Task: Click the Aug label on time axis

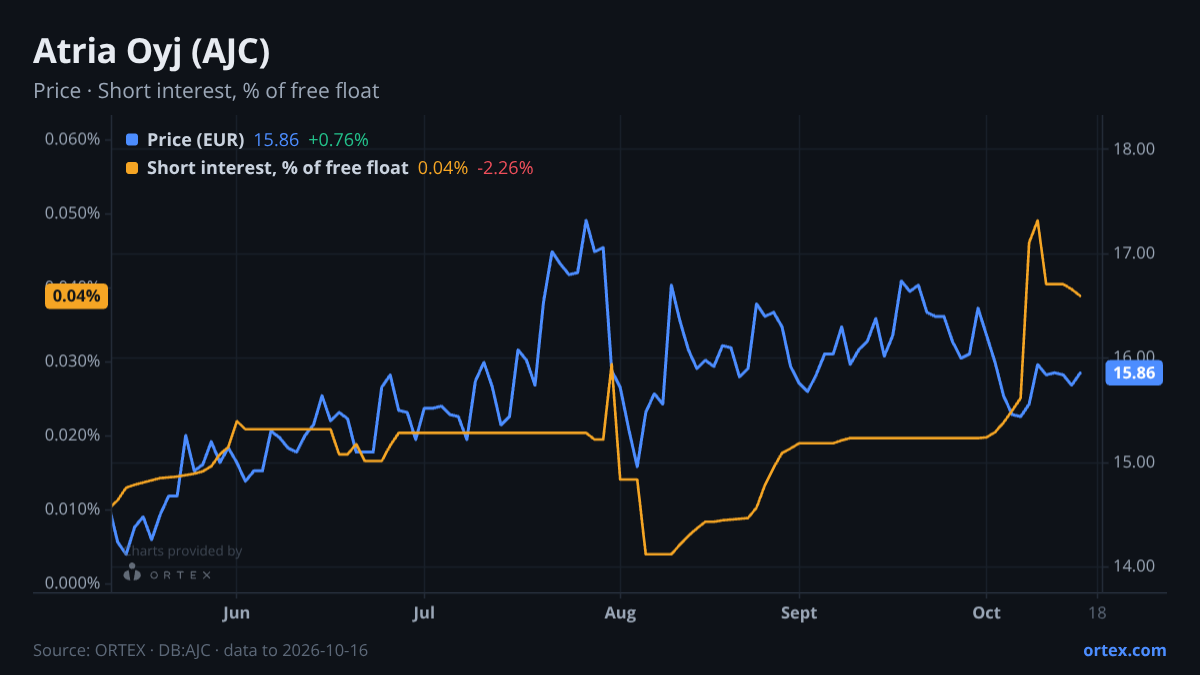Action: [621, 613]
